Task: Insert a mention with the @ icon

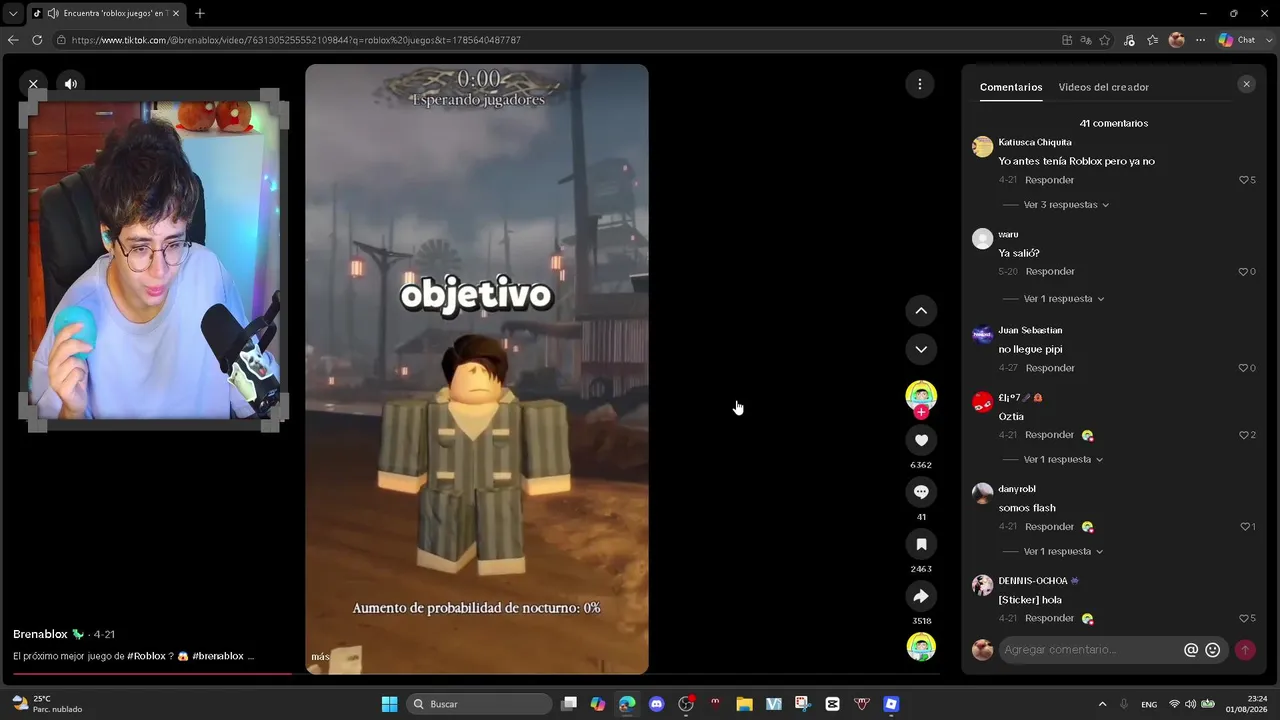Action: [x=1191, y=650]
